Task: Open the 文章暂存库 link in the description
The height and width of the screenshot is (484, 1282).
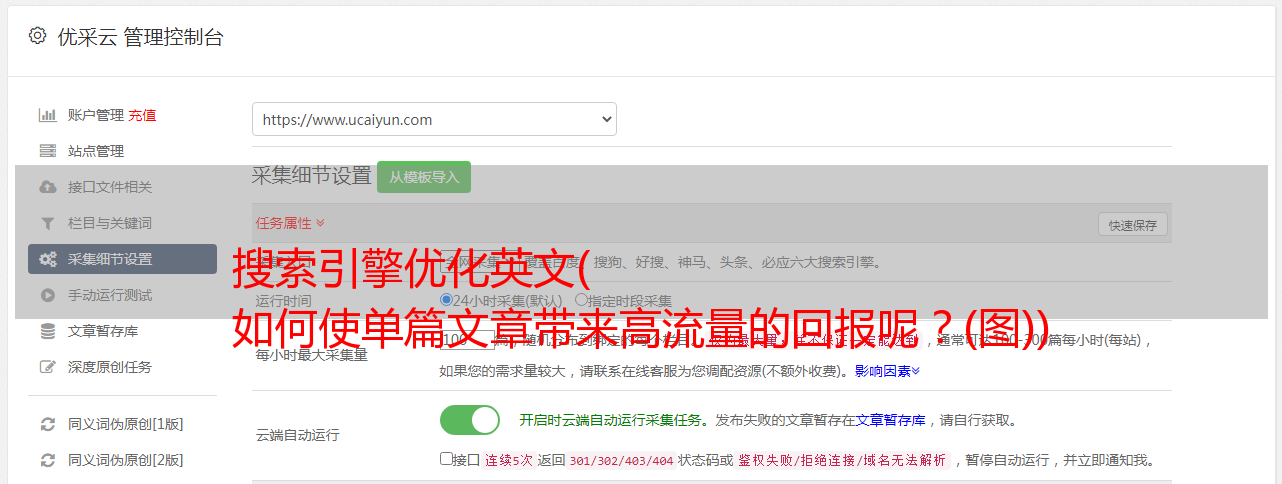Action: point(891,420)
